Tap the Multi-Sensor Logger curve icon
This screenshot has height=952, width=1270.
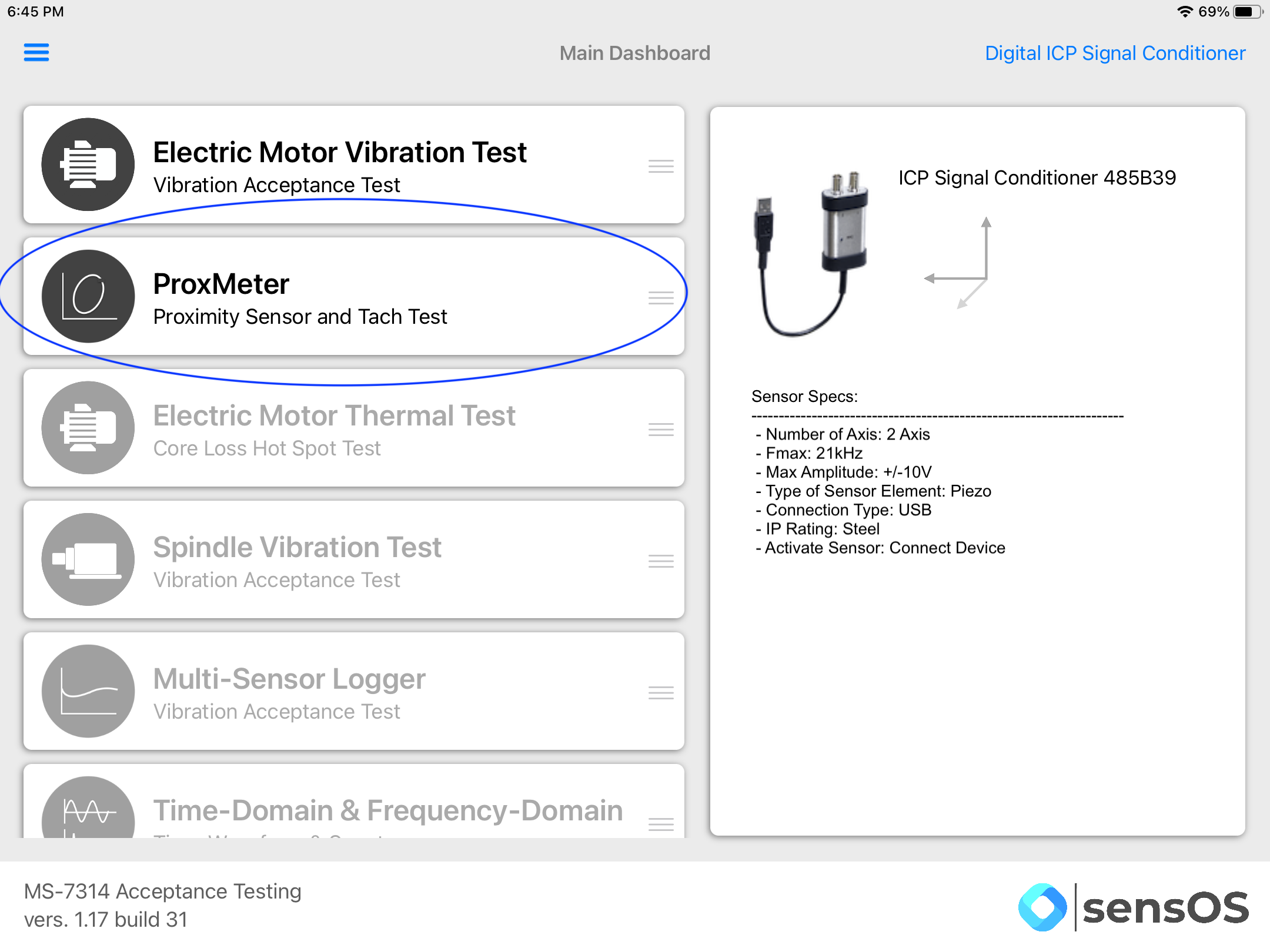coord(88,691)
